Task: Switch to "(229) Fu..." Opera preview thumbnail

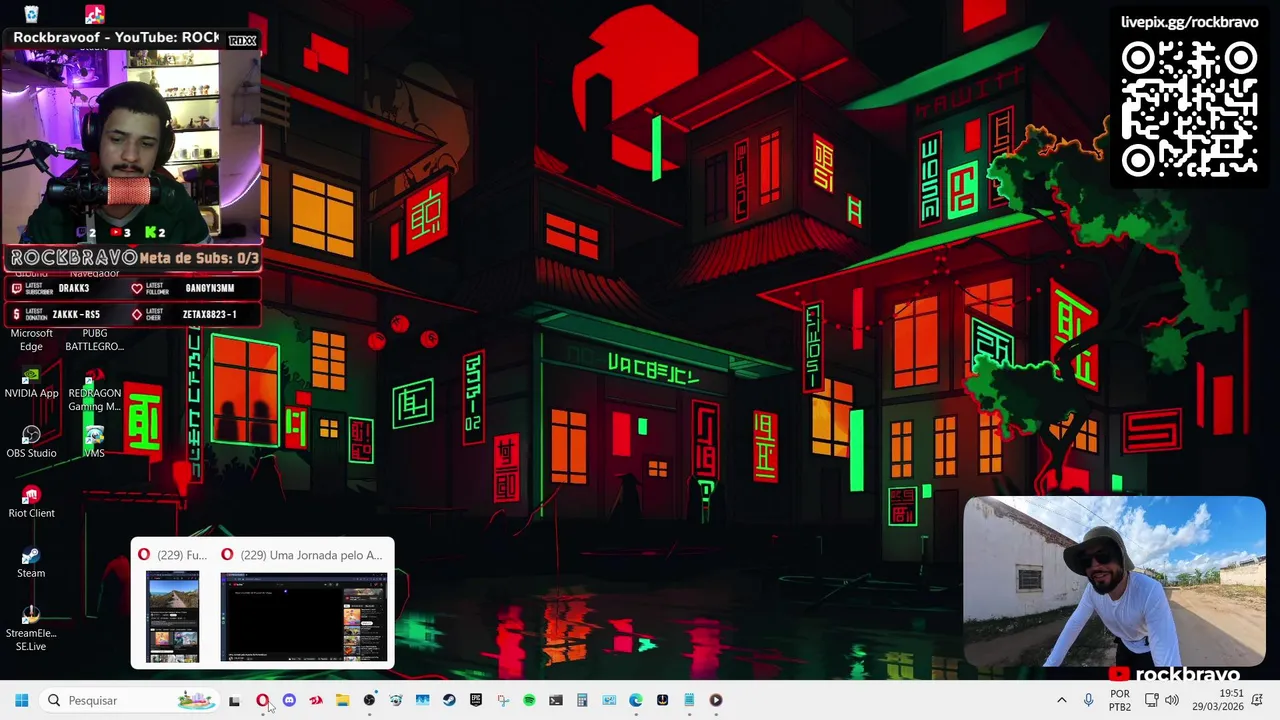Action: coord(173,605)
